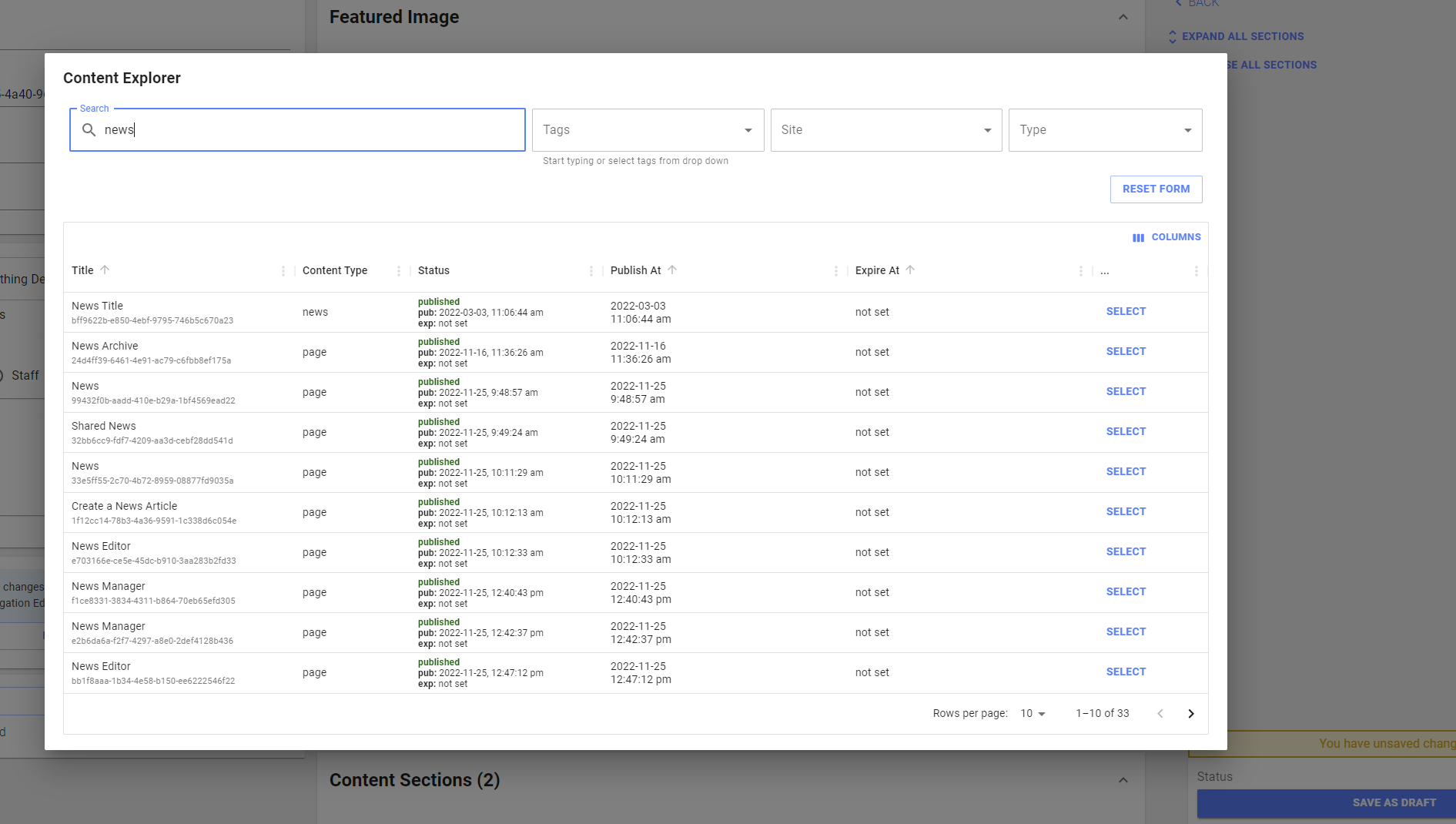The height and width of the screenshot is (824, 1456).
Task: Click the search magnifier icon
Action: [x=89, y=130]
